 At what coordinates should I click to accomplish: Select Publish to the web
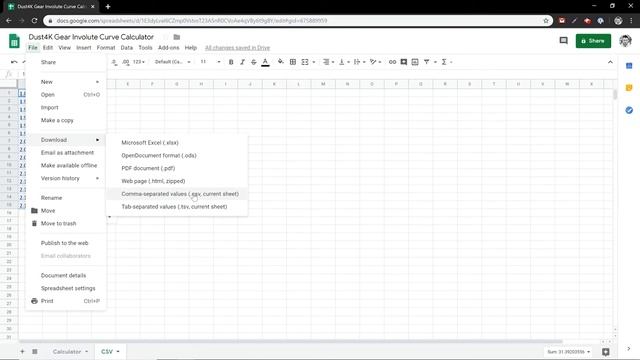click(x=65, y=243)
